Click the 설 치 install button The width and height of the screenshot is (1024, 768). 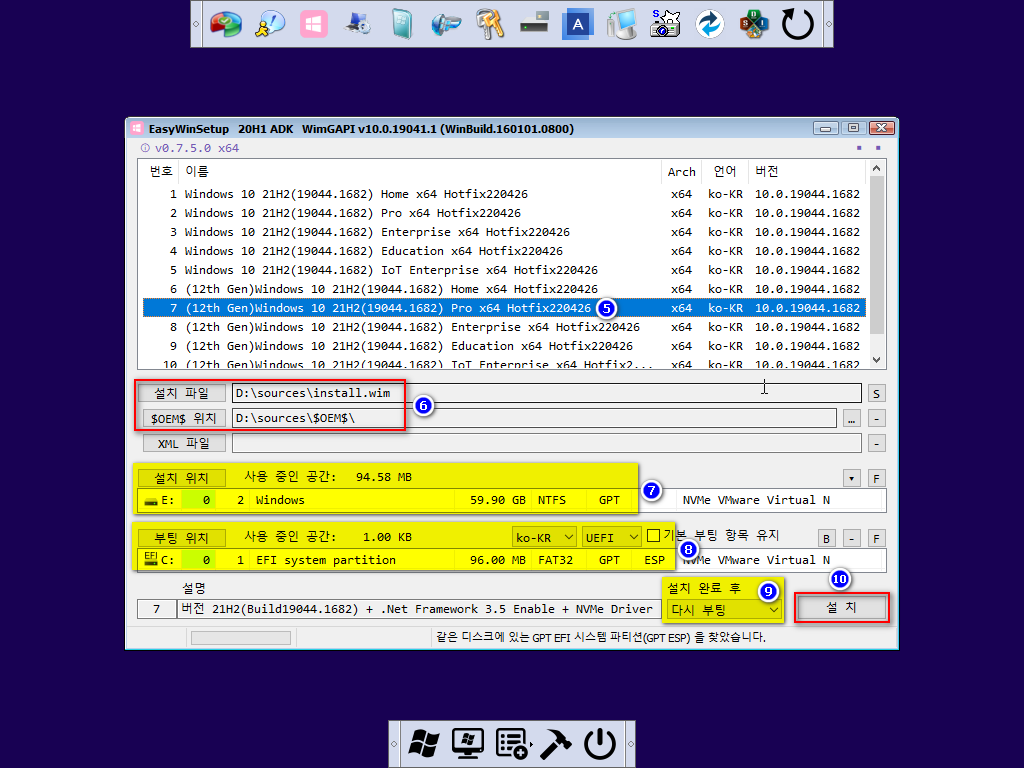tap(841, 607)
